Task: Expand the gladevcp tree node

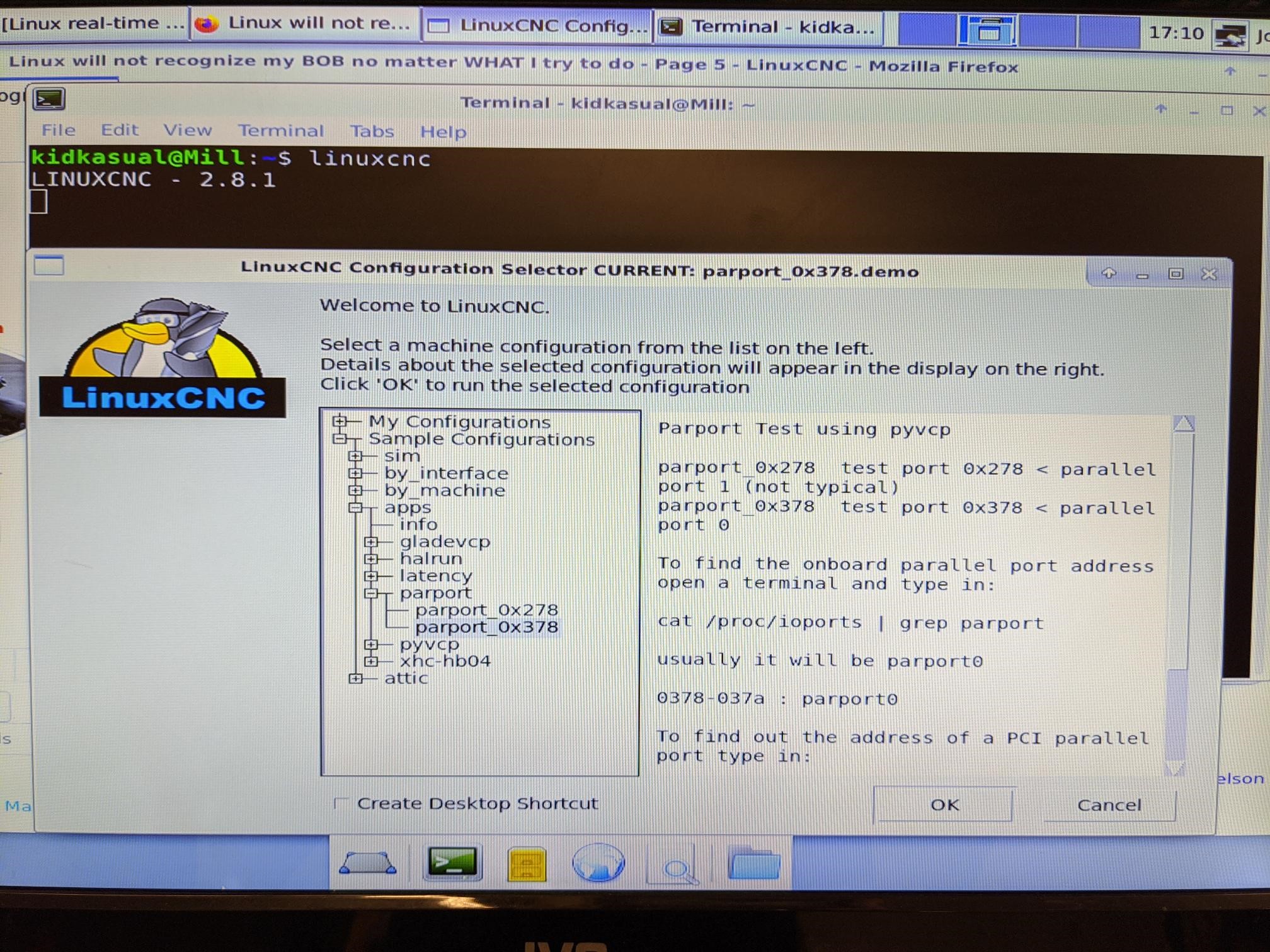Action: point(371,541)
